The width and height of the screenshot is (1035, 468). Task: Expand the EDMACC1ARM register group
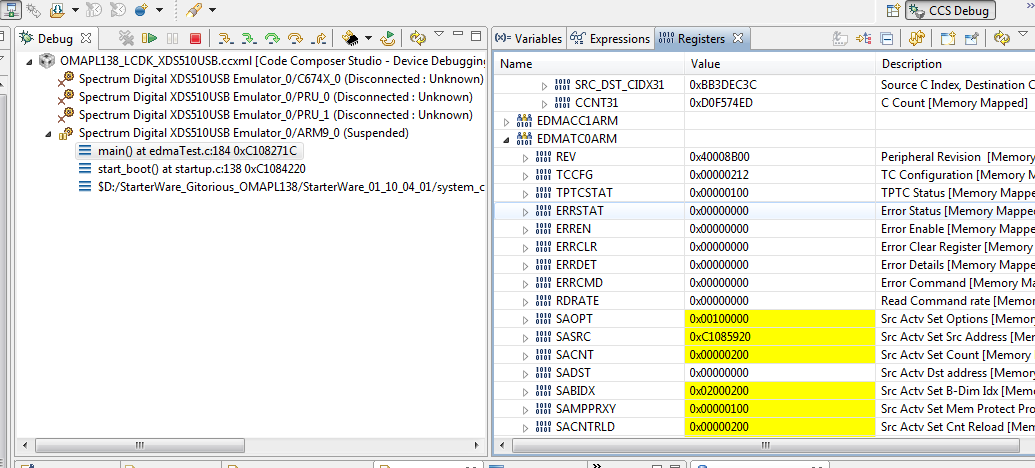point(507,121)
